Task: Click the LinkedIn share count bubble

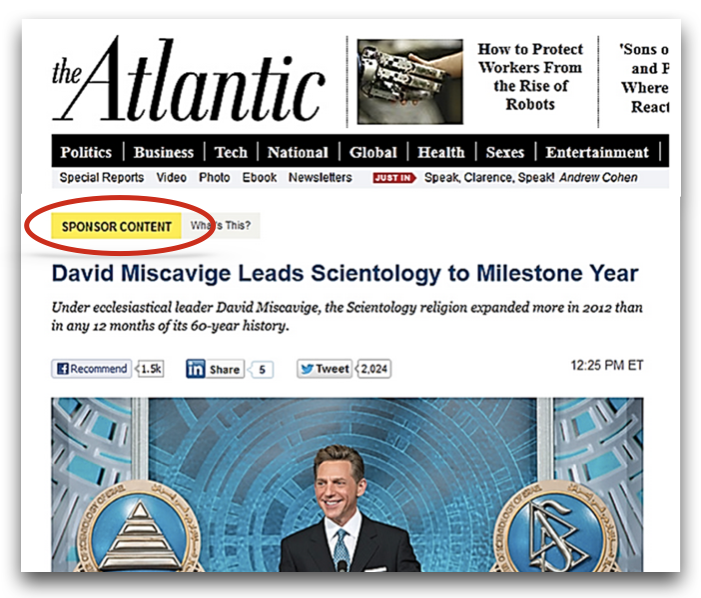Action: pyautogui.click(x=262, y=370)
